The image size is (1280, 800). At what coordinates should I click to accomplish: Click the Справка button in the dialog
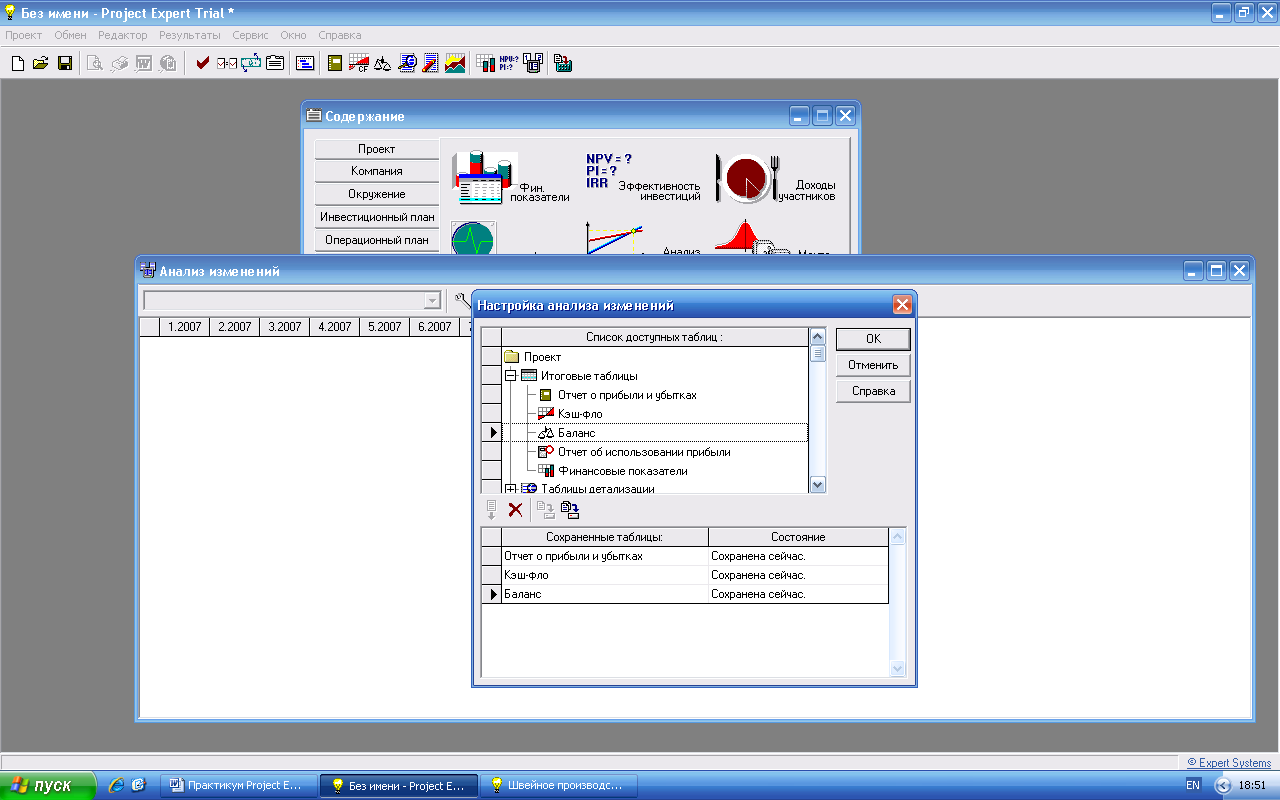[x=873, y=391]
